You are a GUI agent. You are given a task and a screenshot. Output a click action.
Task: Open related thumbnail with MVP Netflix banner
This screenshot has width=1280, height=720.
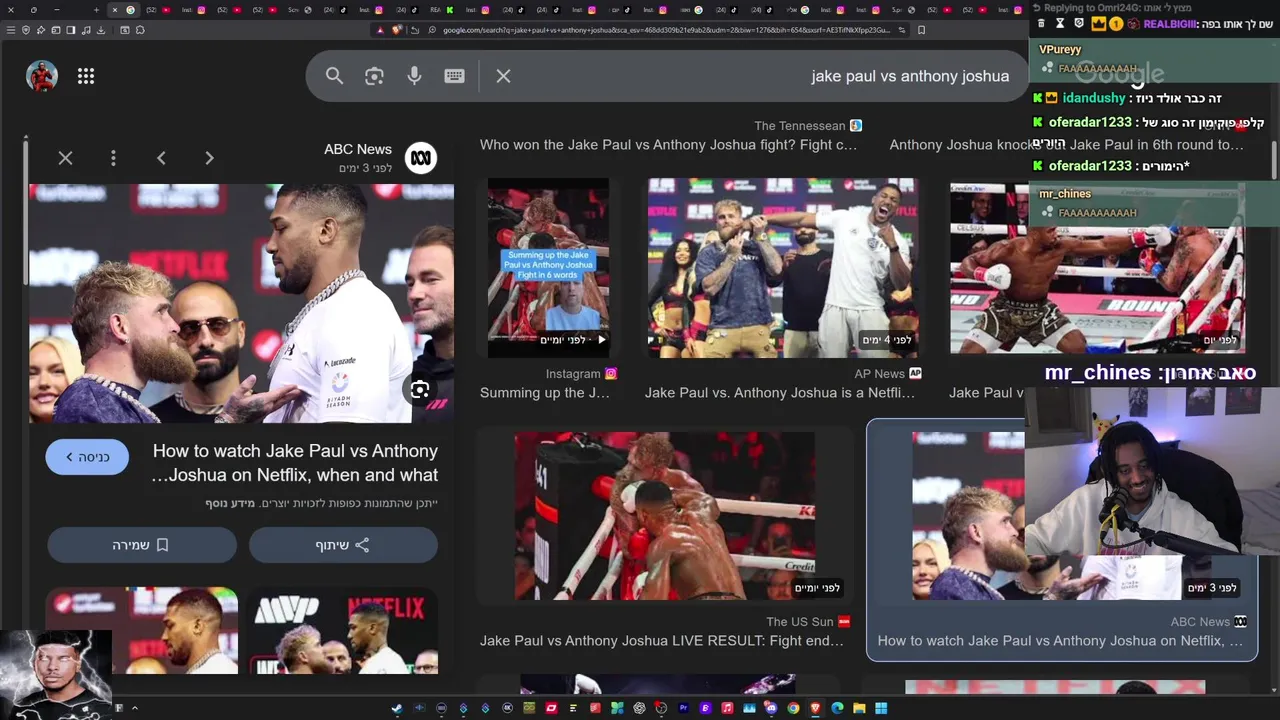point(343,631)
